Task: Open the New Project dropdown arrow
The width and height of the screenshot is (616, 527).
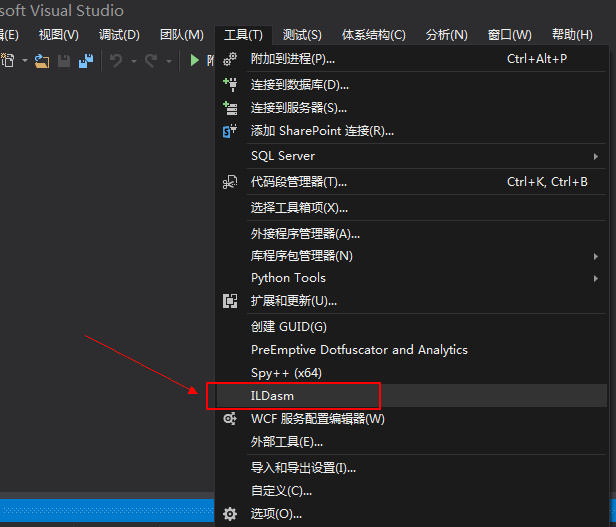Action: coord(25,61)
